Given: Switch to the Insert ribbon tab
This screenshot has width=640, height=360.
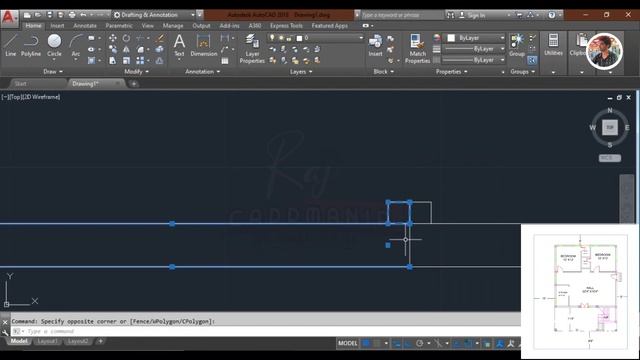Looking at the screenshot, I should (57, 26).
